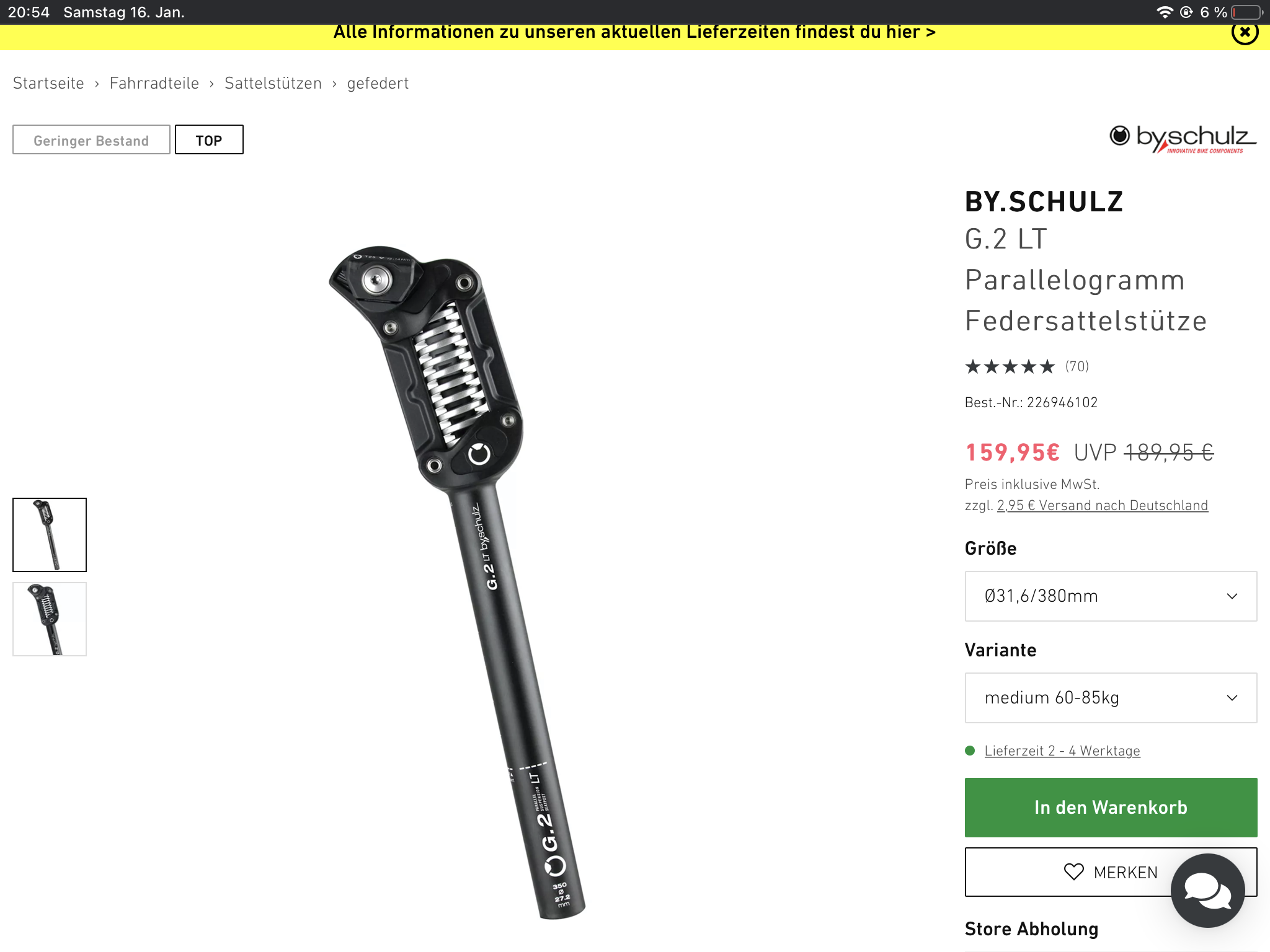Expand the Größe dropdown Ø31,6/380mm
Image resolution: width=1270 pixels, height=952 pixels.
point(1111,596)
